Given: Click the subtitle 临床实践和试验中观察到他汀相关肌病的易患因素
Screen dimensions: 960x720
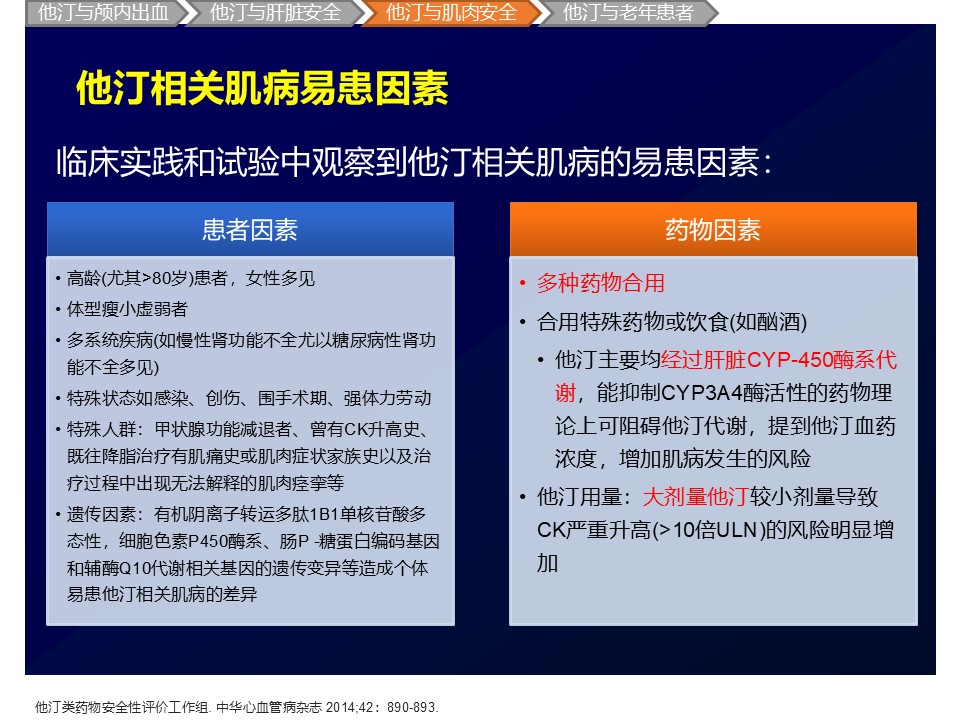Looking at the screenshot, I should click(x=414, y=162).
